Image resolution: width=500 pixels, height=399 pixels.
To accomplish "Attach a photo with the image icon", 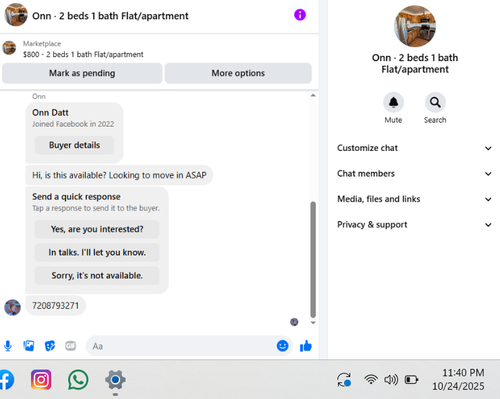I will pyautogui.click(x=29, y=346).
